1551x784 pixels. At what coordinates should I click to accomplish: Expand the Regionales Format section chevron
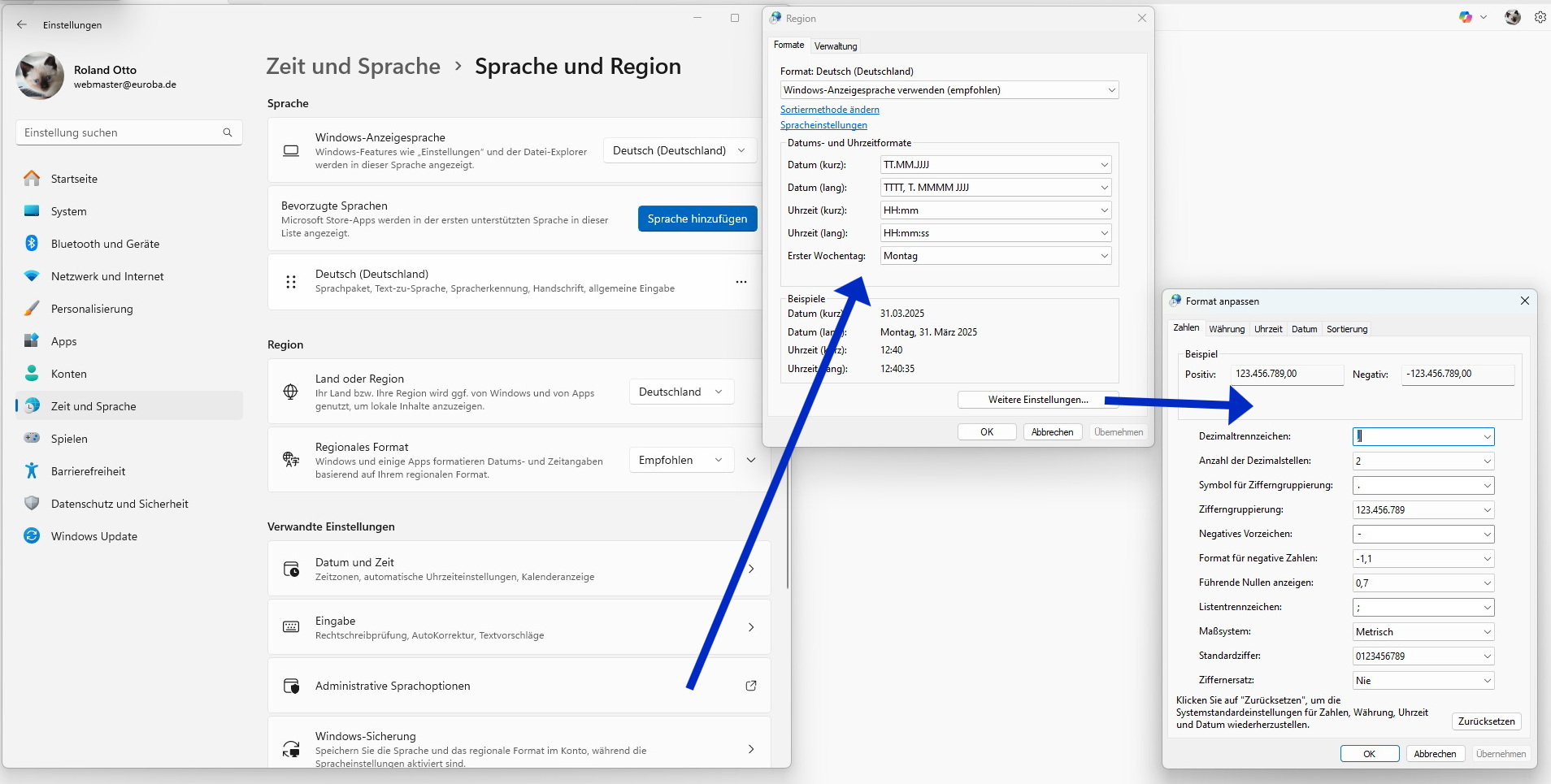(x=751, y=460)
